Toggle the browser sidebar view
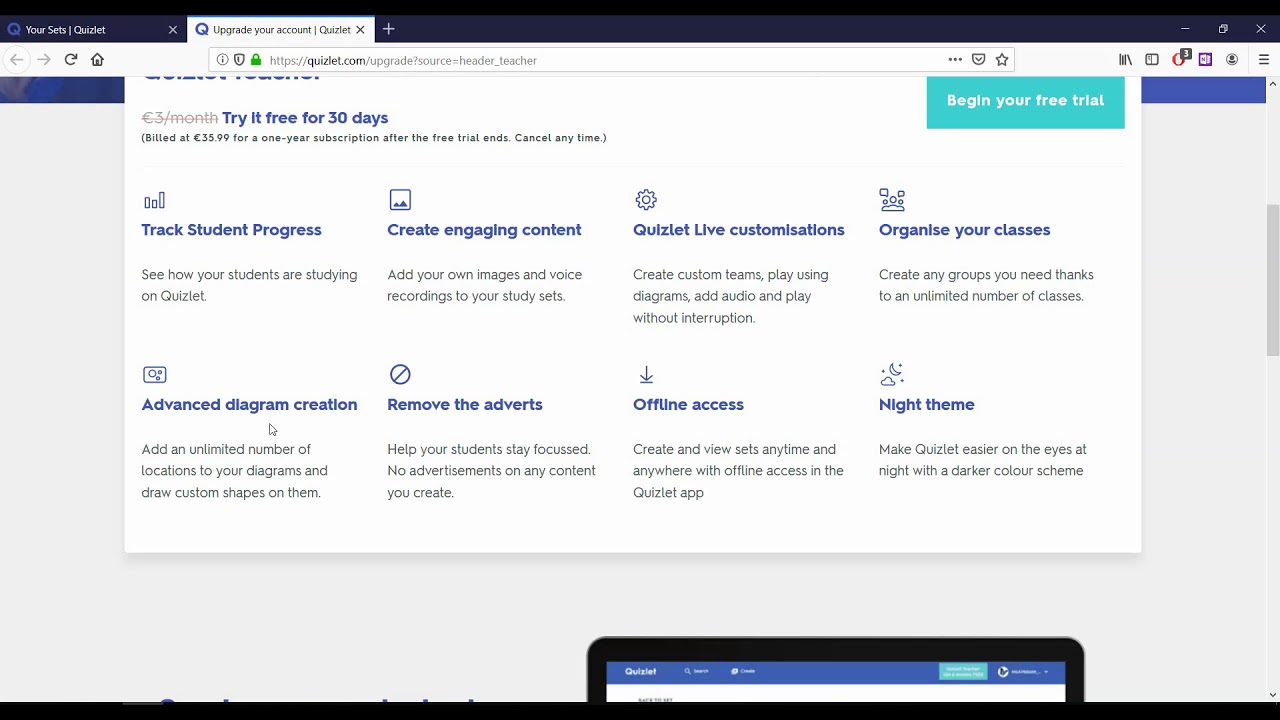Screen dimensions: 1280x720 (1152, 60)
